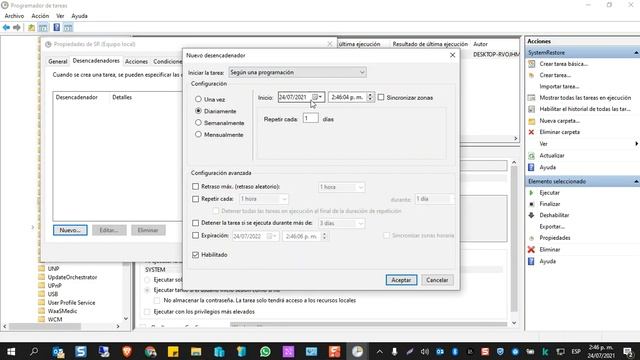640x360 pixels.
Task: Open the Archivo menu
Action: [14, 16]
